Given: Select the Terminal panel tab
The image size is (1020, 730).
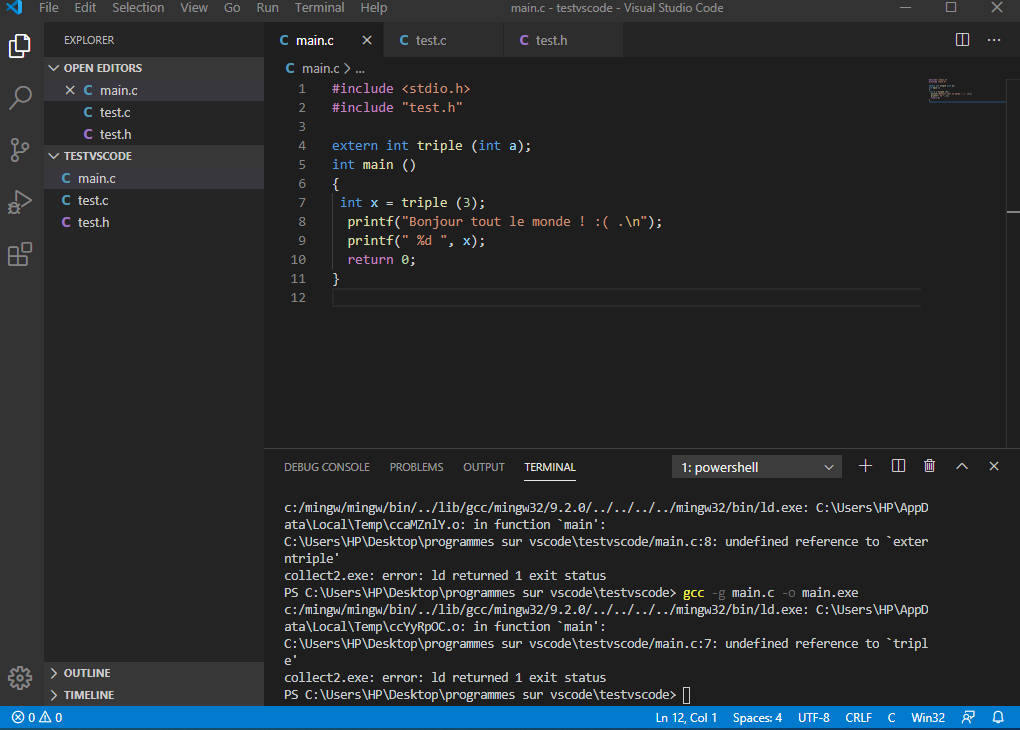Looking at the screenshot, I should point(550,467).
